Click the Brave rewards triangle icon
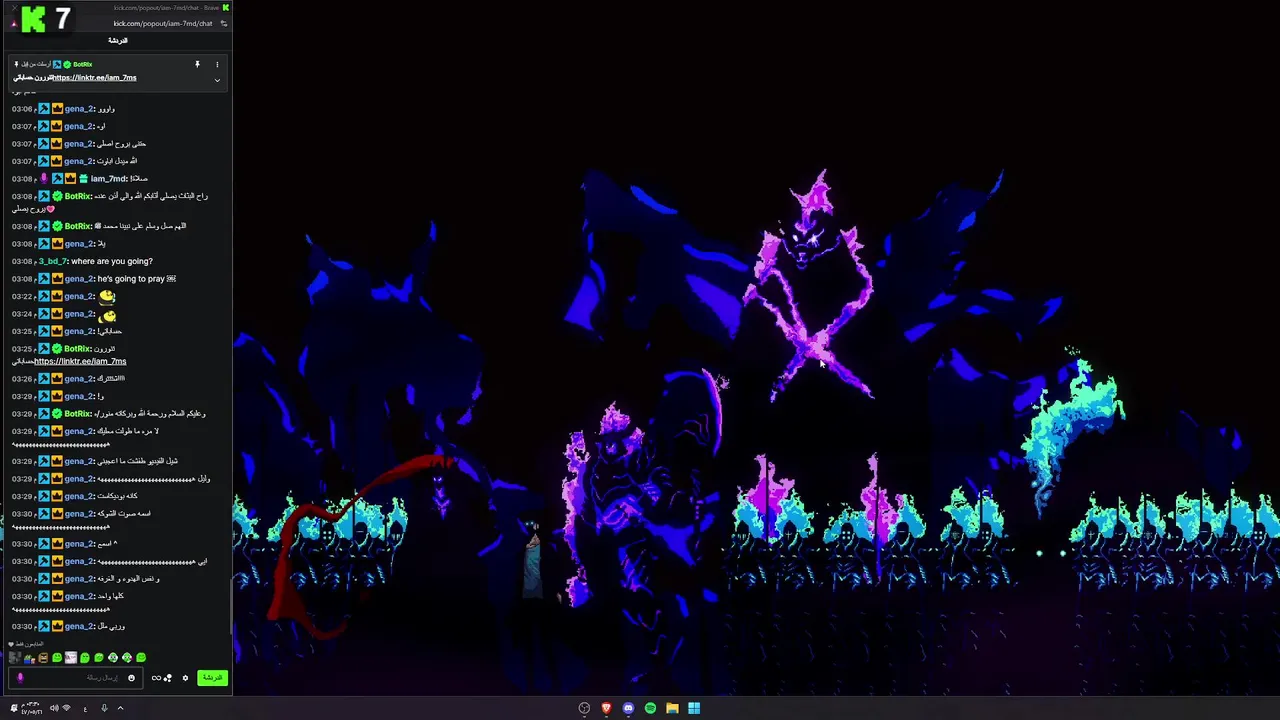Screen dimensions: 1280x720 14,23
